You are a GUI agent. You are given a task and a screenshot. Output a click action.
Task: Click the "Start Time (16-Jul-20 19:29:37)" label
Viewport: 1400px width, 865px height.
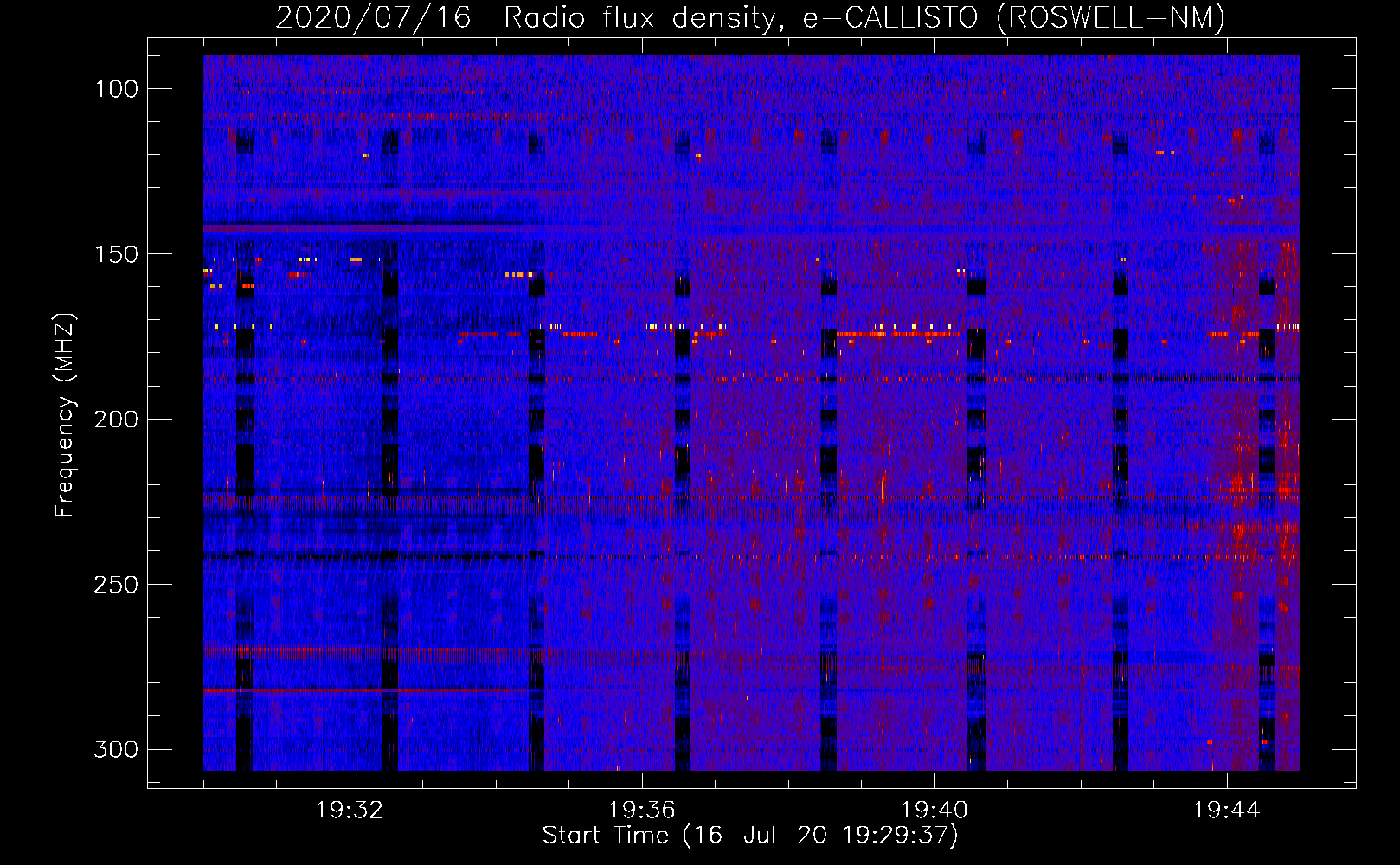[x=750, y=836]
